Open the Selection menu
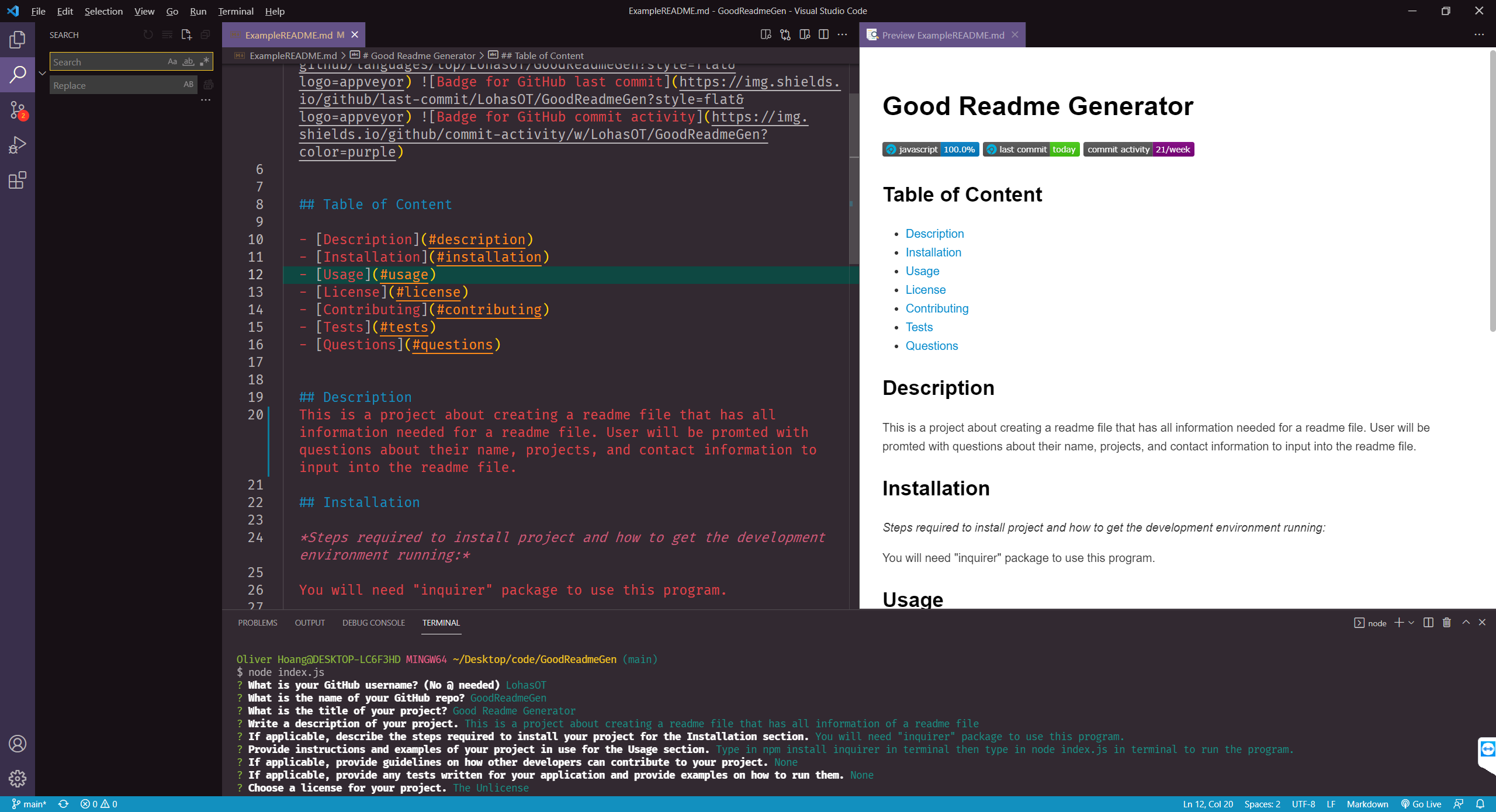This screenshot has height=812, width=1496. point(103,11)
